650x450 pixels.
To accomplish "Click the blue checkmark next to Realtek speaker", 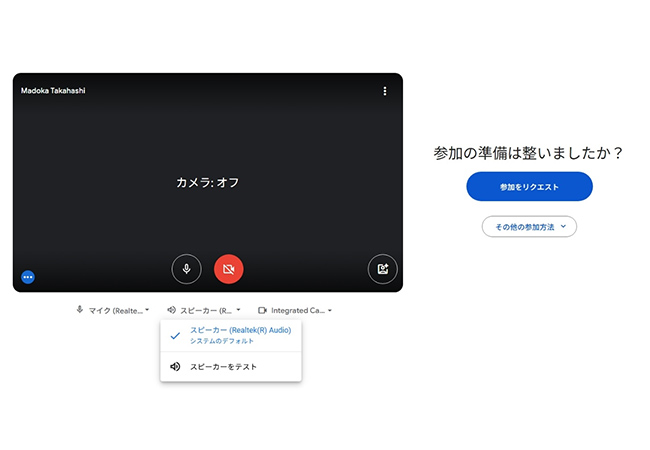I will click(x=175, y=335).
